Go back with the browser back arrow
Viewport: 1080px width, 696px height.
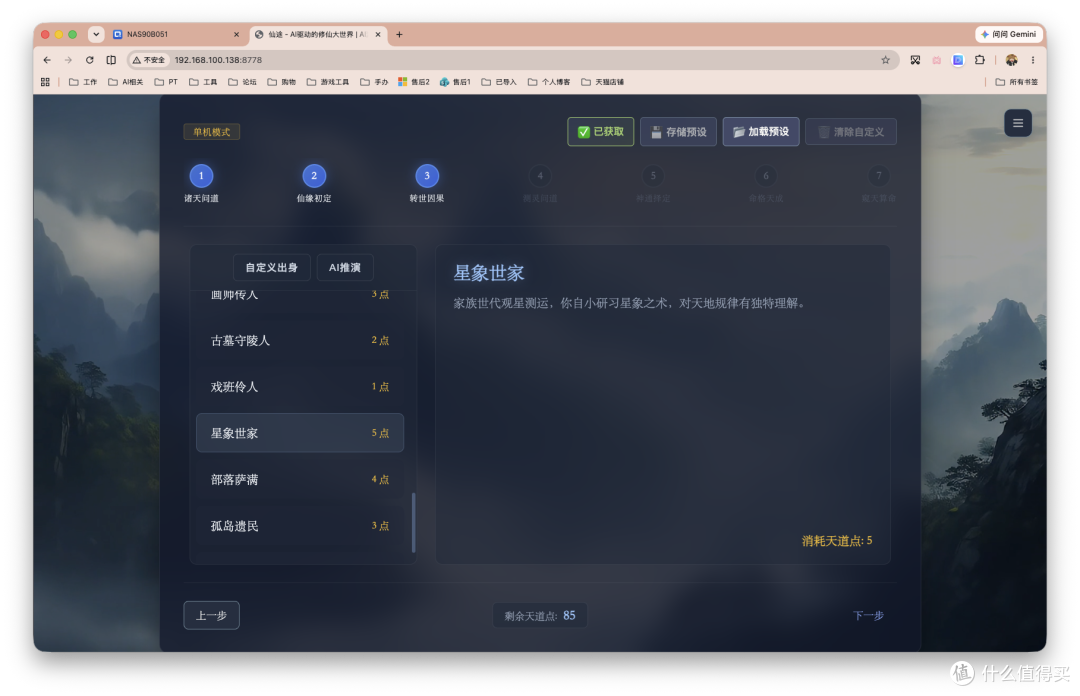47,60
